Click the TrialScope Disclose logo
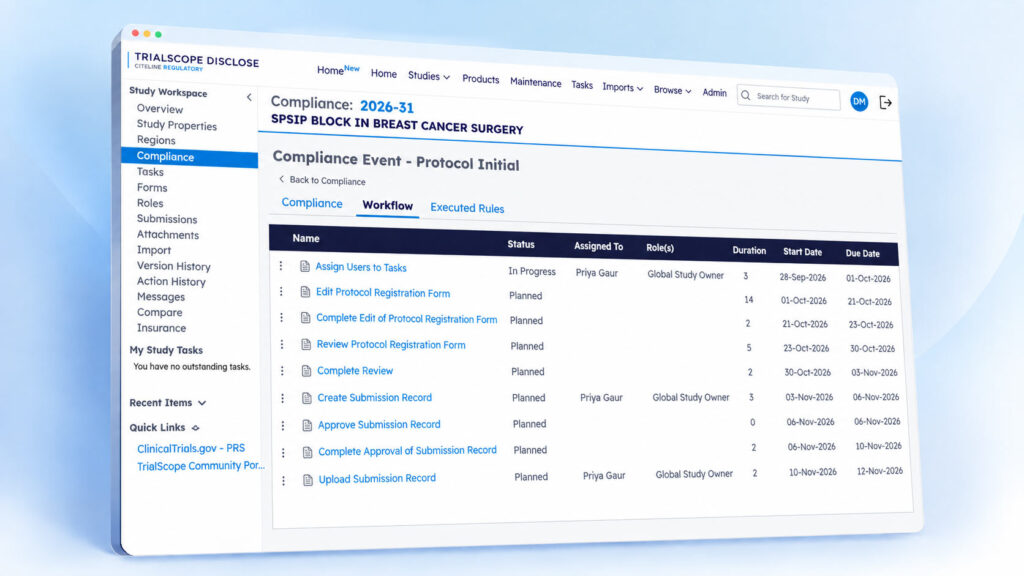Screen dimensions: 1024x576 tap(194, 62)
